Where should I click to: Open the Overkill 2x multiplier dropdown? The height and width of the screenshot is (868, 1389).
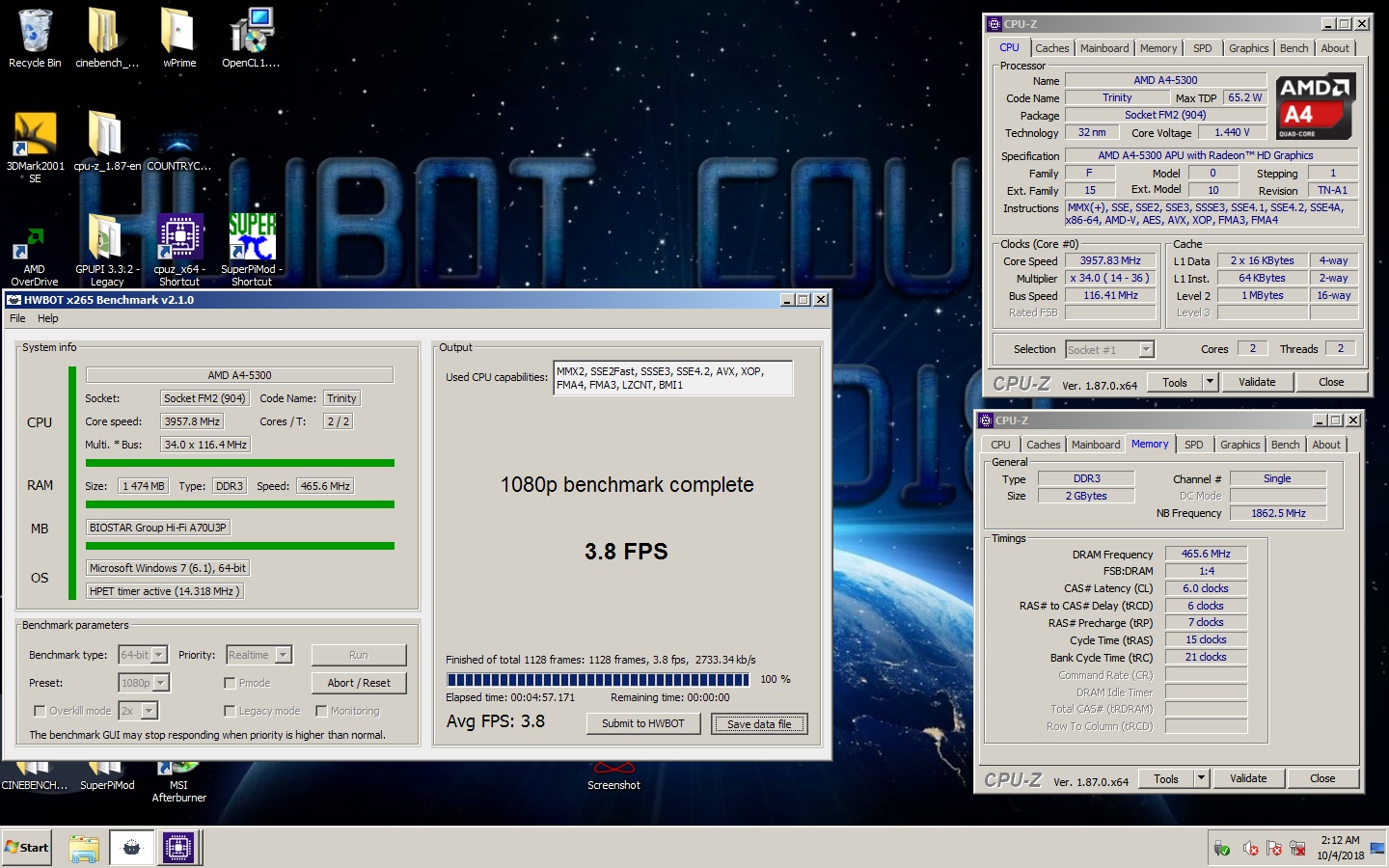pyautogui.click(x=138, y=711)
